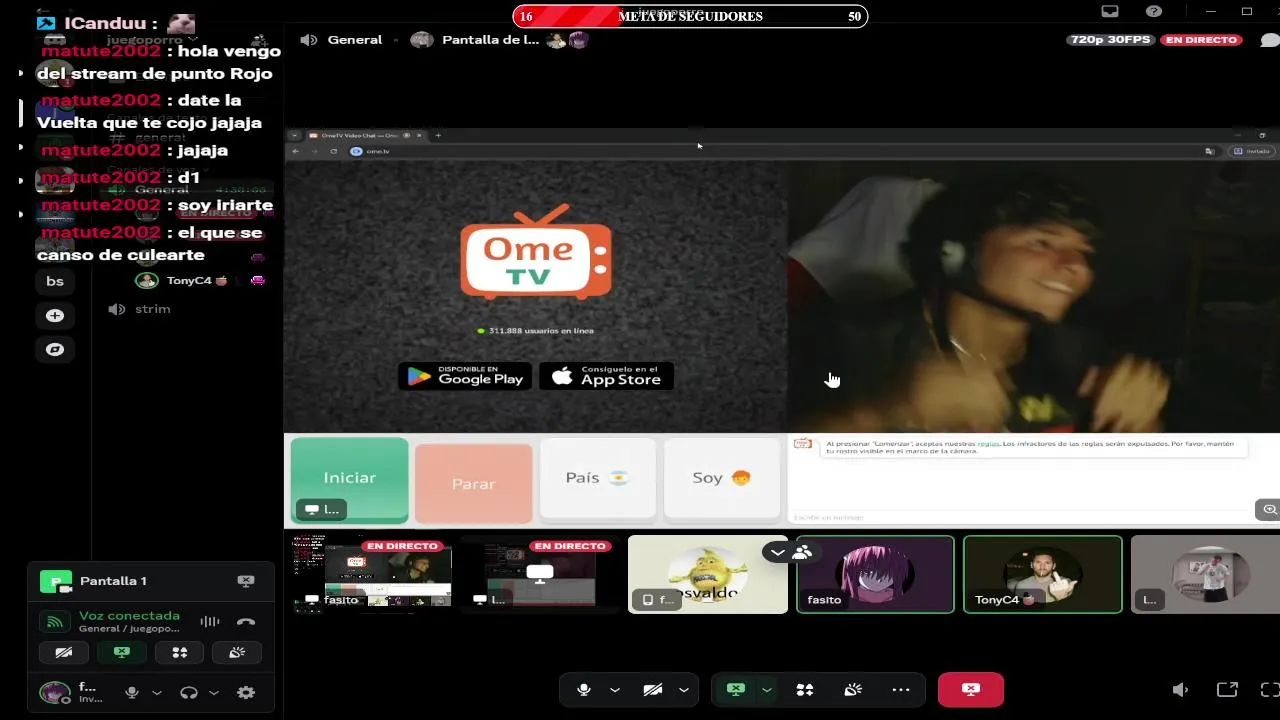Screen dimensions: 1280x720
Task: Open the "Pantalla de l..." stream title
Action: tap(490, 40)
